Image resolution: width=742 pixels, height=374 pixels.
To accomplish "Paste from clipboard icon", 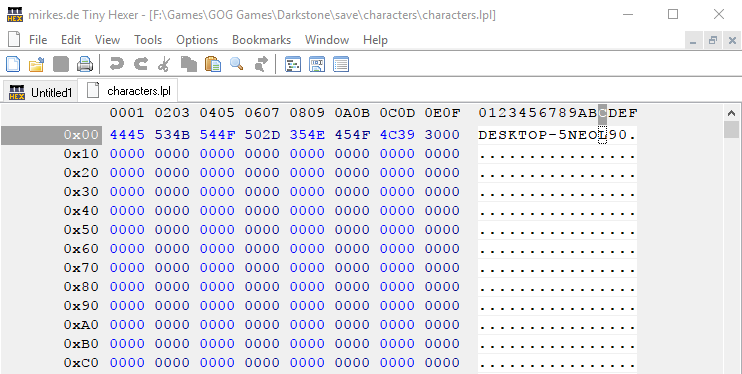I will (213, 64).
